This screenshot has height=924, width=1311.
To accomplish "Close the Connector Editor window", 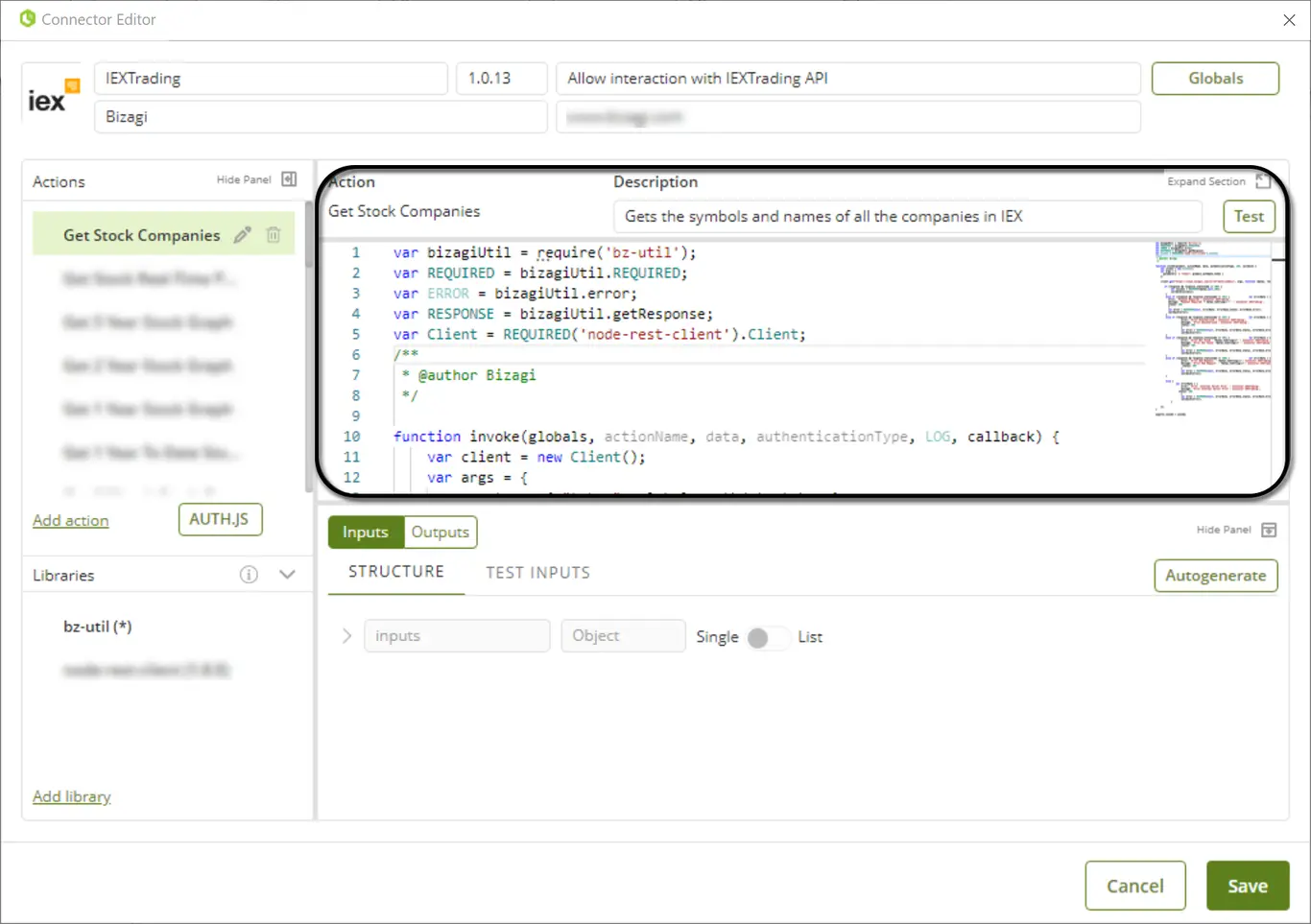I will click(x=1289, y=20).
